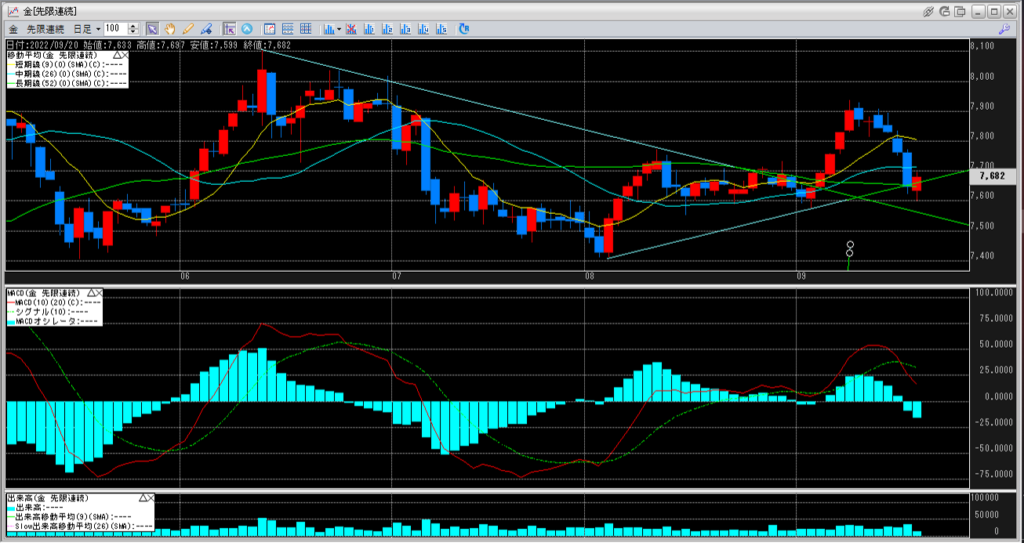Activate the hand pan tool
1024x543 pixels.
pyautogui.click(x=170, y=29)
